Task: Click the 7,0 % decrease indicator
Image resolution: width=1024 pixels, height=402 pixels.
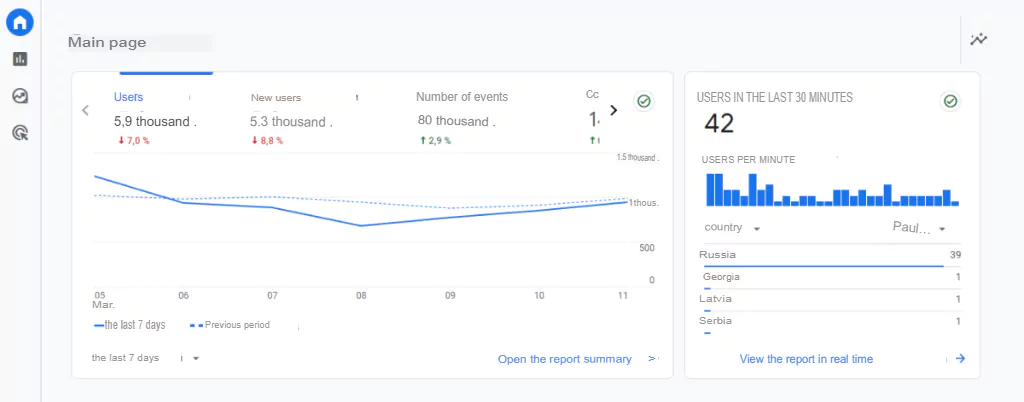Action: point(134,140)
